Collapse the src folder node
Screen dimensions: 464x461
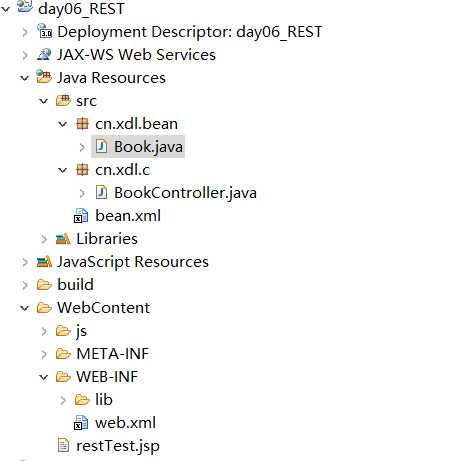44,101
